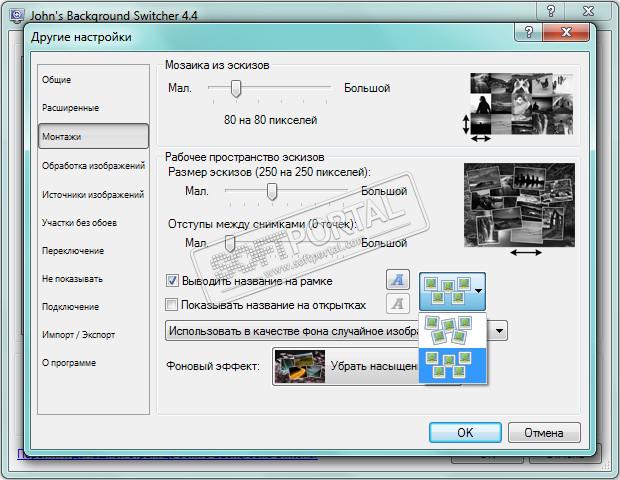Viewport: 620px width, 480px height.
Task: Open Расширенные settings section
Action: click(x=70, y=108)
